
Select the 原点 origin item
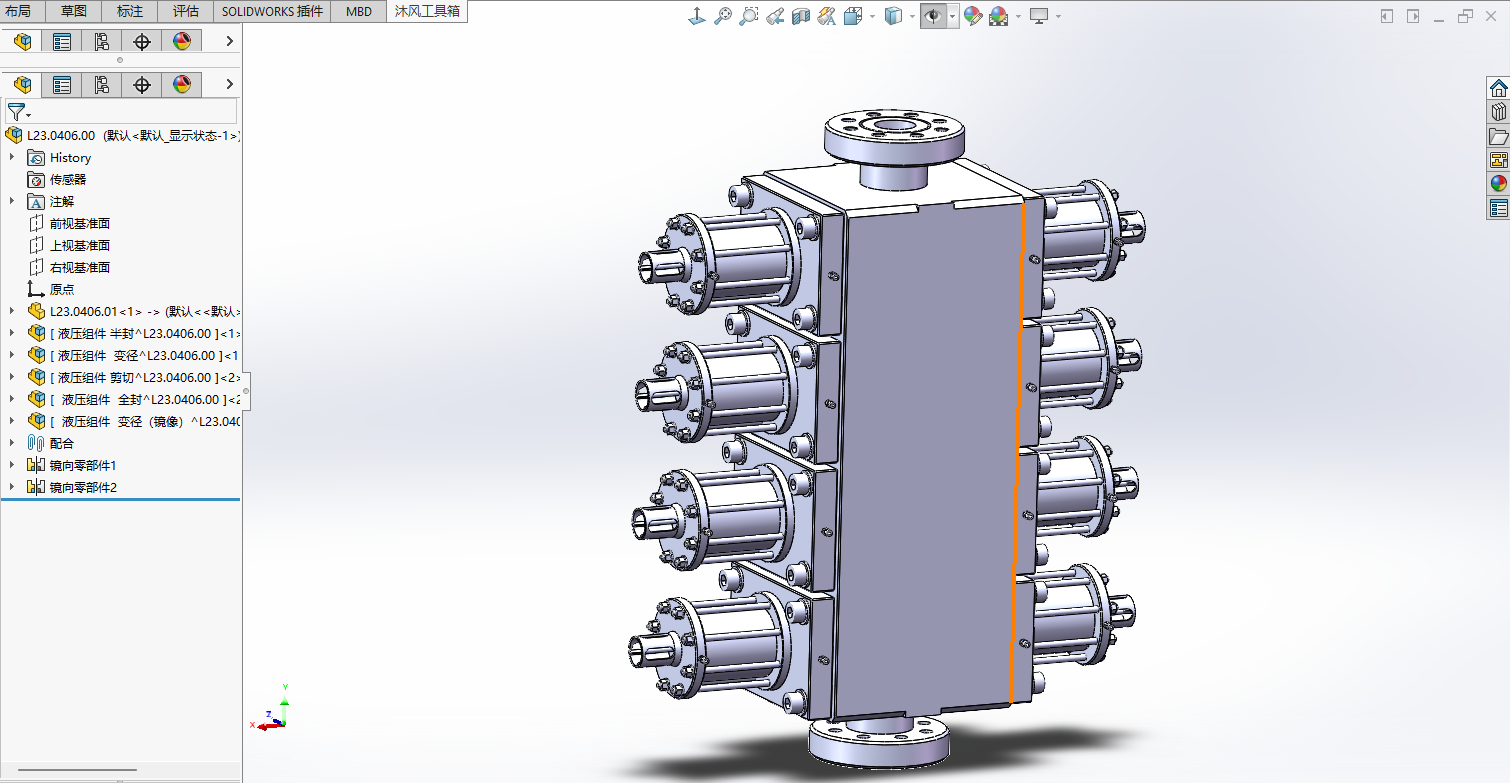62,289
